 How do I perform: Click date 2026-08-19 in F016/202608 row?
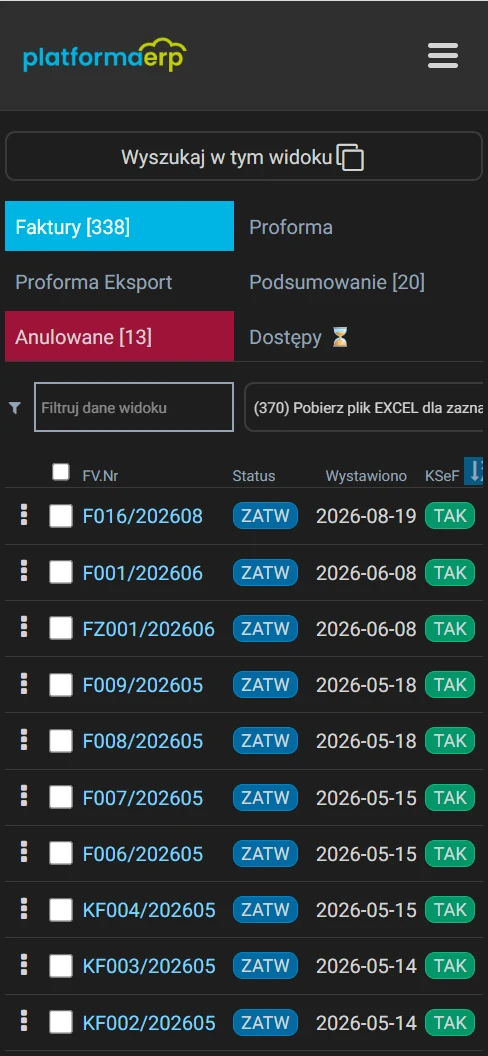click(x=366, y=517)
